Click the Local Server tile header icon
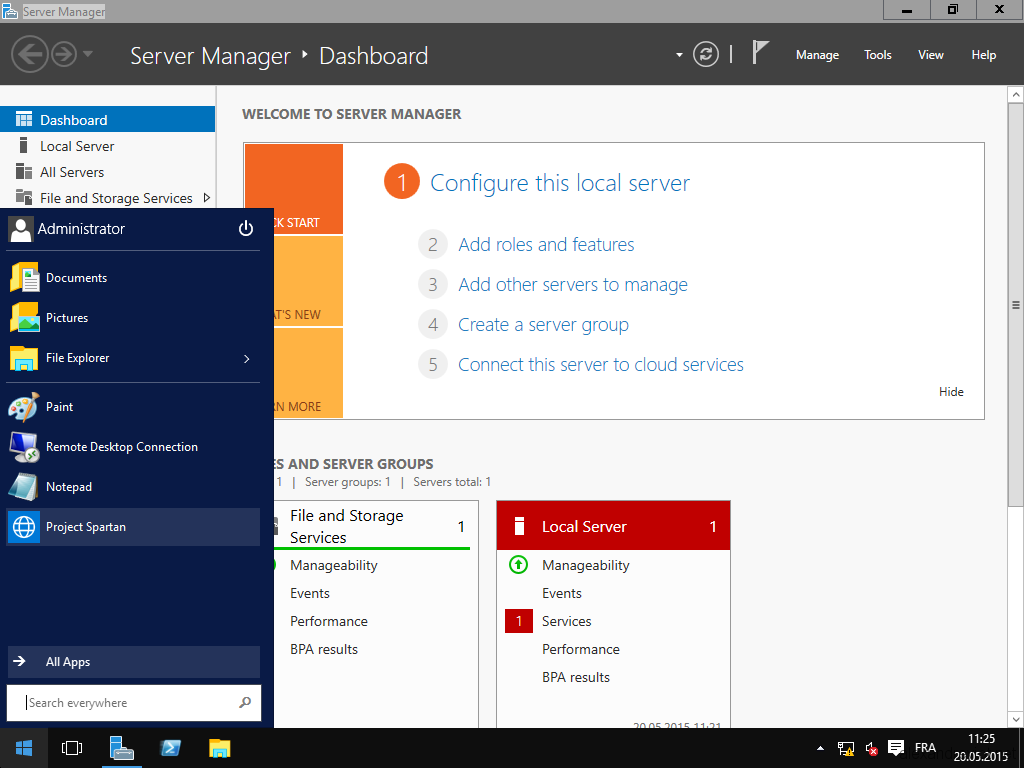This screenshot has height=768, width=1024. click(519, 526)
